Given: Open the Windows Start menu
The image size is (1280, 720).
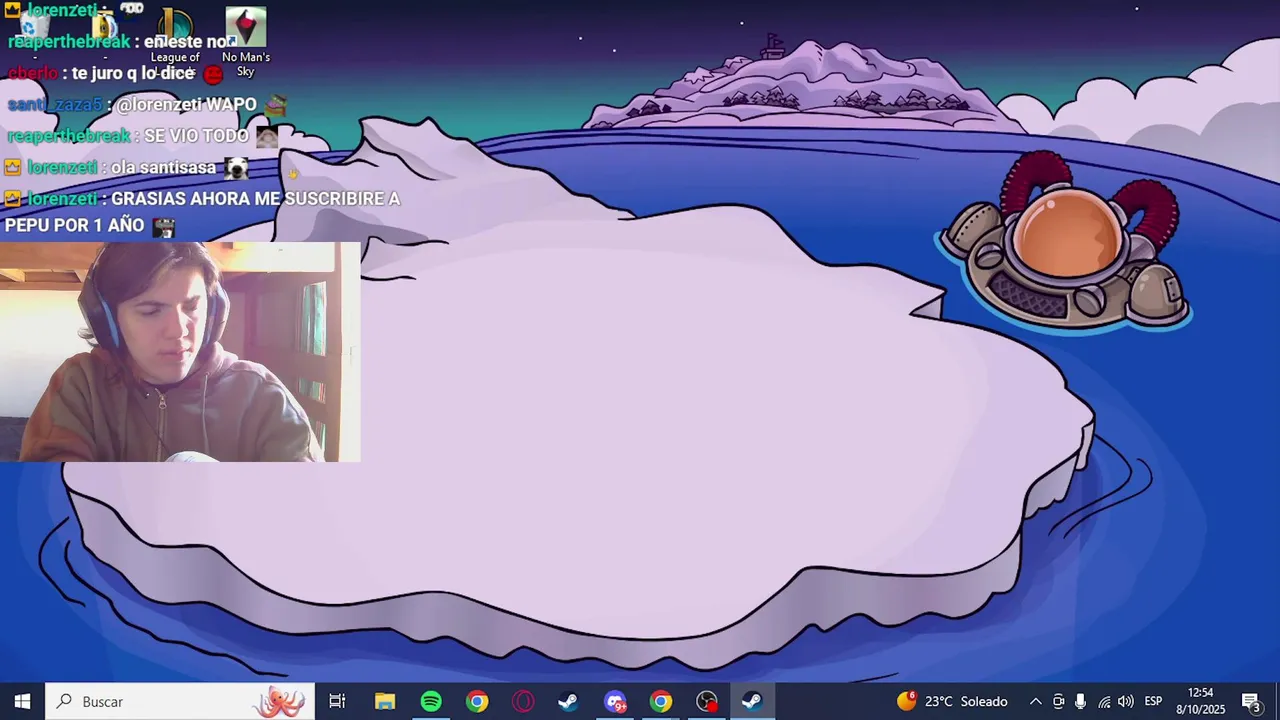Looking at the screenshot, I should tap(22, 701).
